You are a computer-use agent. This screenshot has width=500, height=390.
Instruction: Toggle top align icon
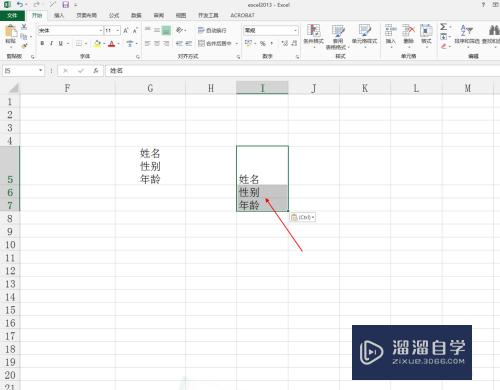(x=148, y=30)
